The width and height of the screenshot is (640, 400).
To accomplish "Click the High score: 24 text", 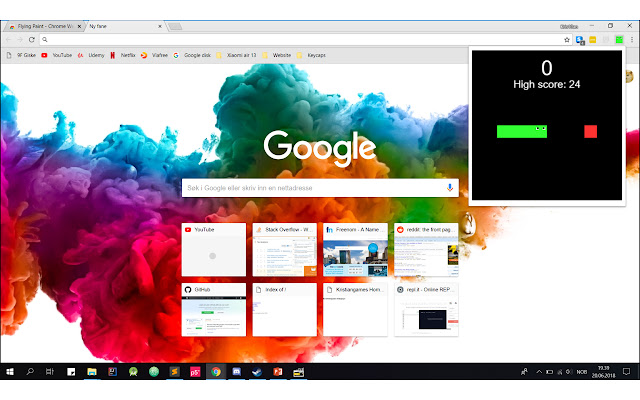I will click(547, 84).
